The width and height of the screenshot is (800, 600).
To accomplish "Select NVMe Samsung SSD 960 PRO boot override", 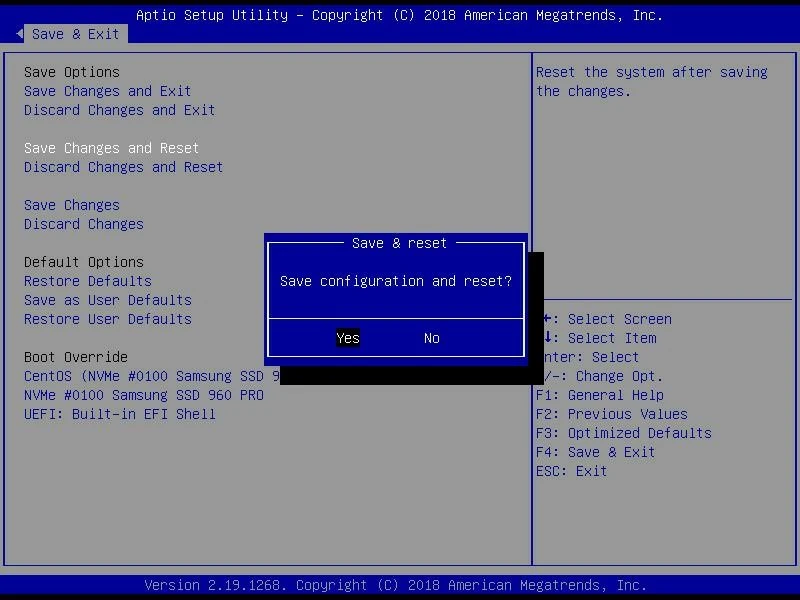I will point(143,395).
